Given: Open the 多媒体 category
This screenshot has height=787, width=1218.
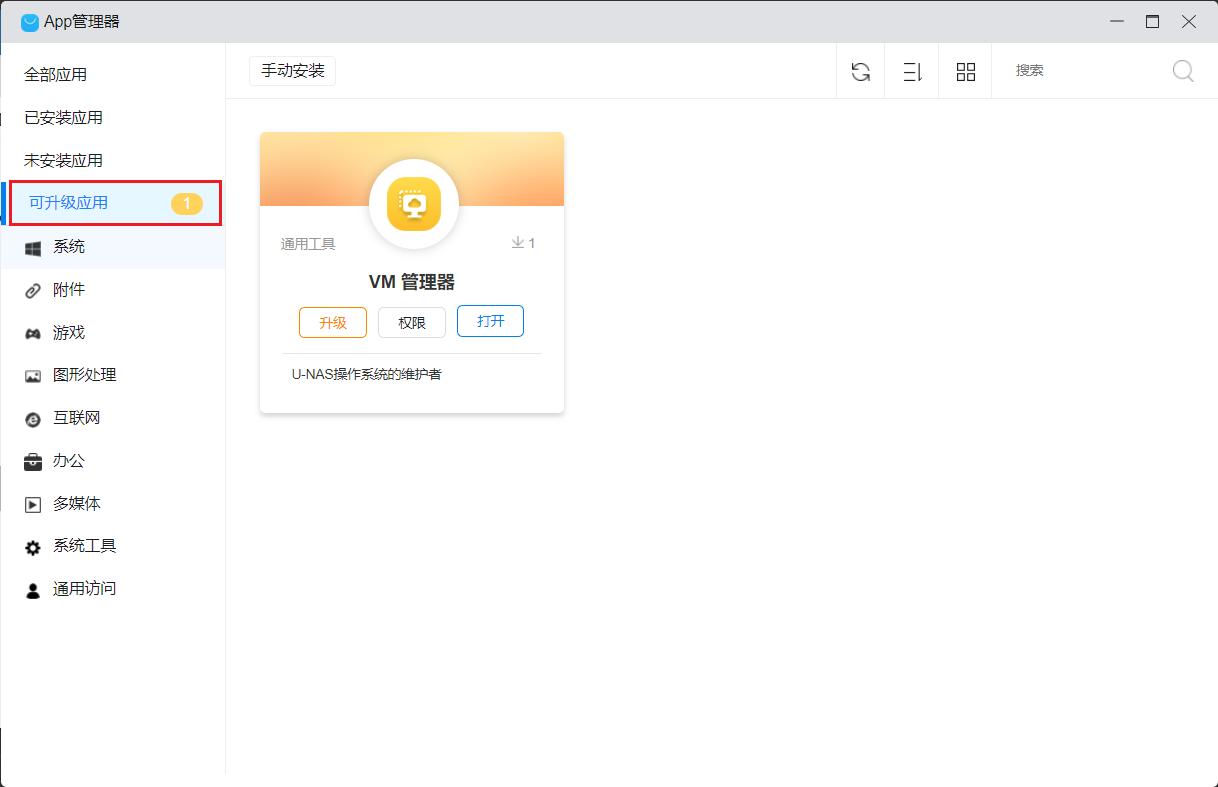Looking at the screenshot, I should click(x=76, y=504).
